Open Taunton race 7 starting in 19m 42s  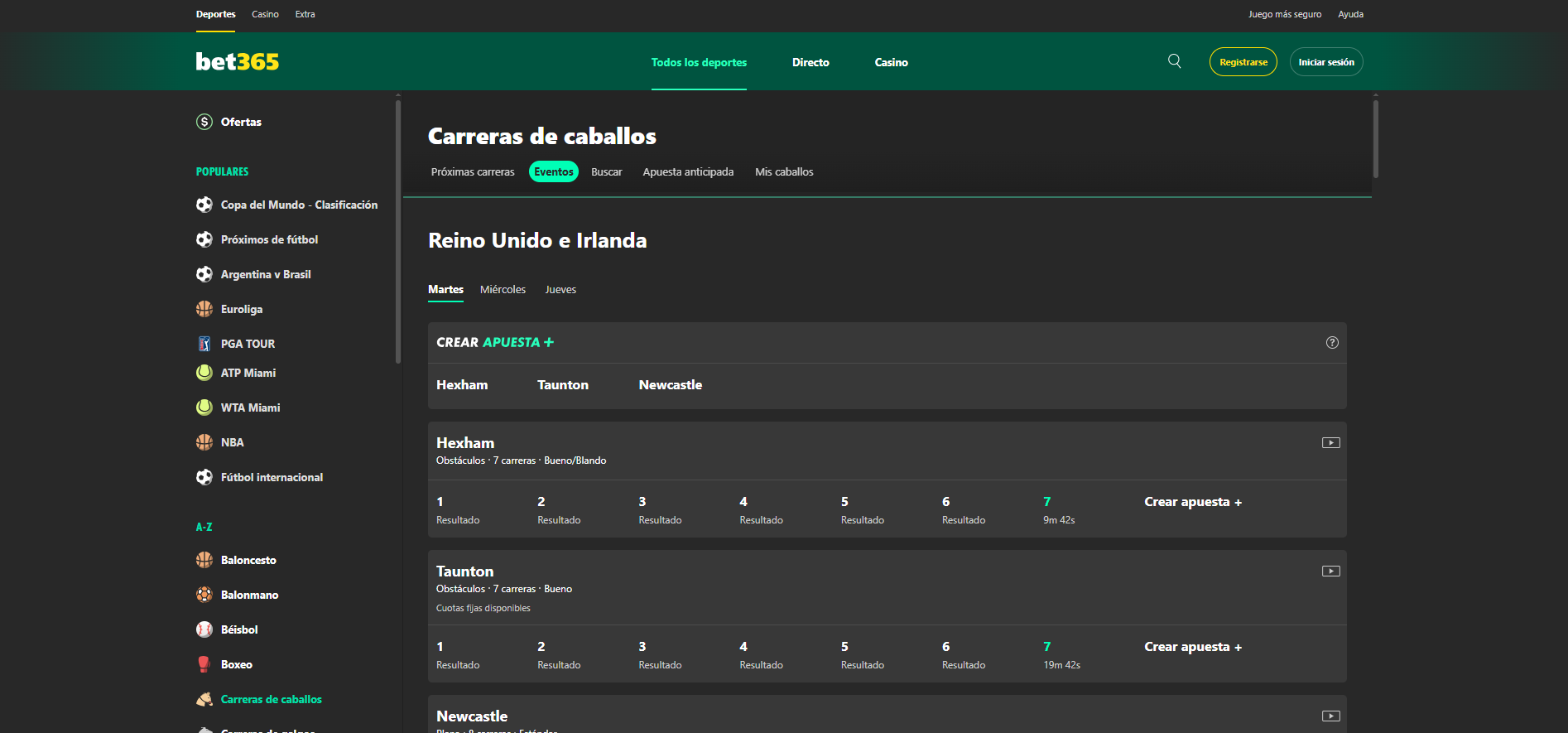coord(1061,655)
